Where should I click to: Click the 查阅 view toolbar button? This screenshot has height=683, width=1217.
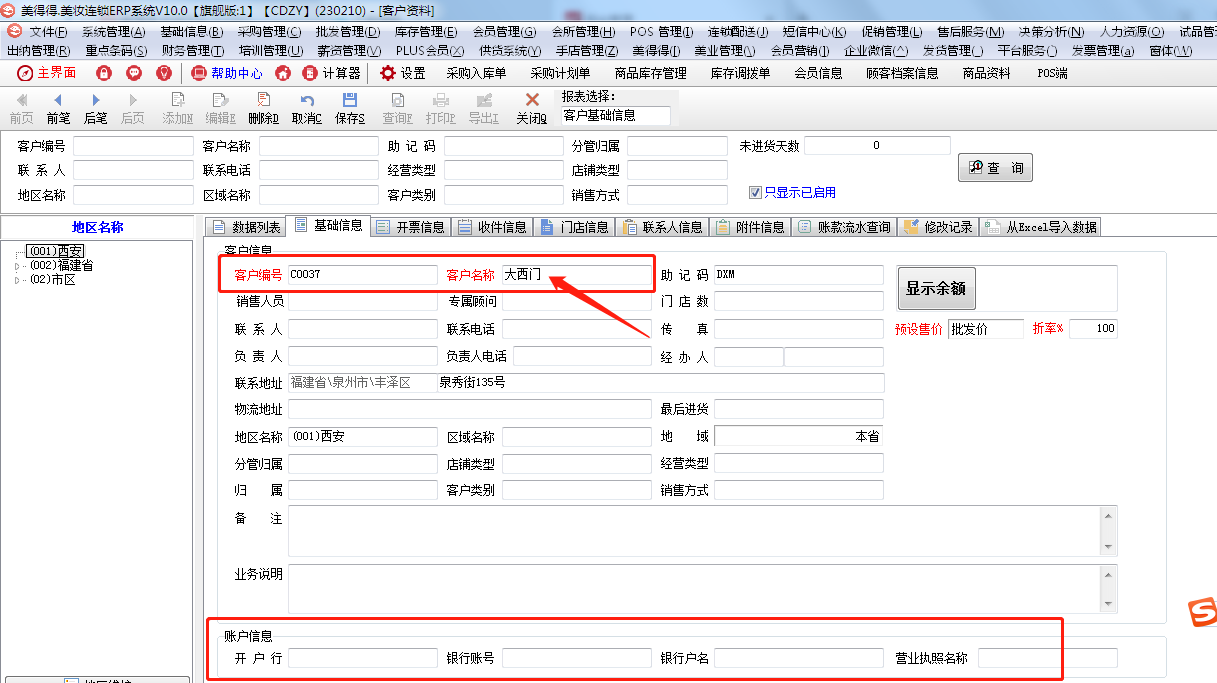[x=397, y=108]
